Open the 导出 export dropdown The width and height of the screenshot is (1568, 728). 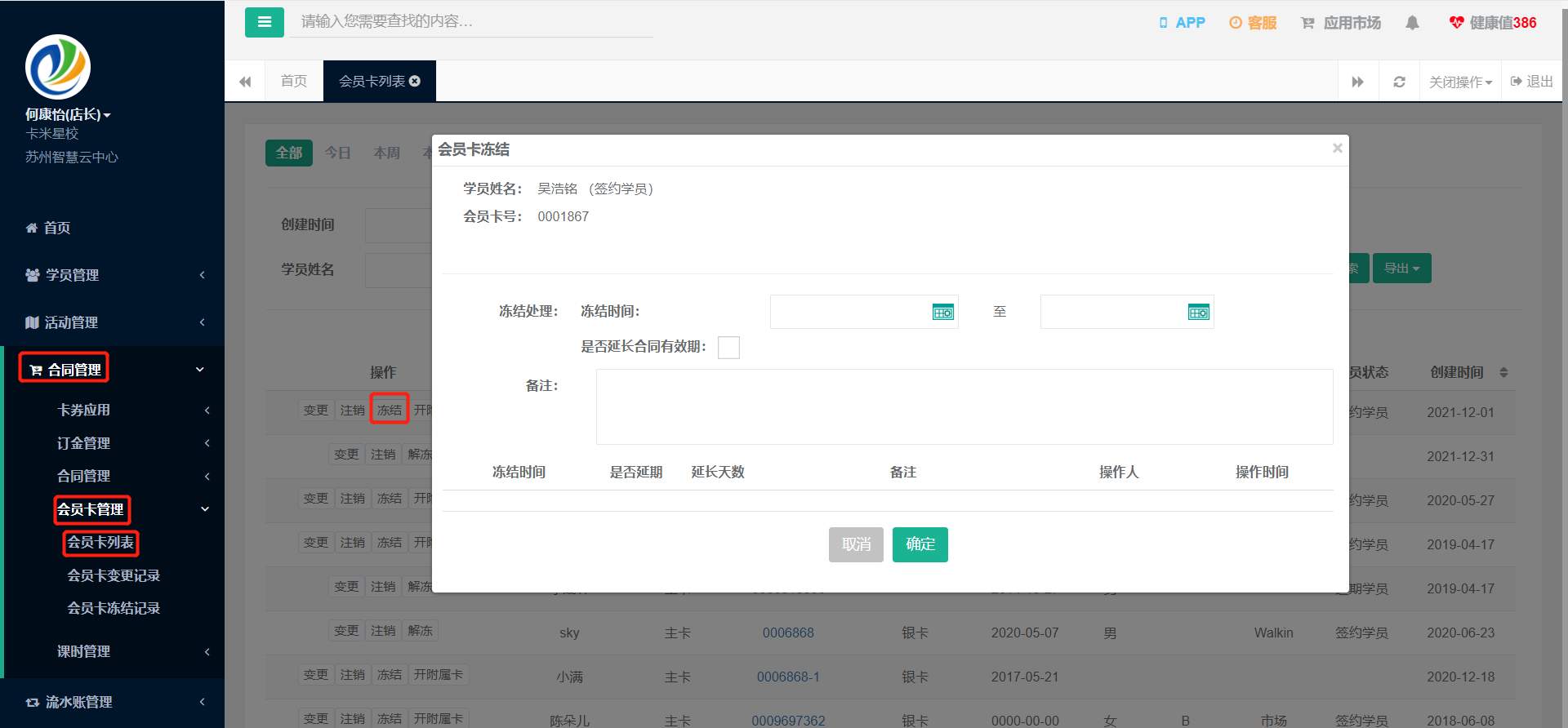(1401, 269)
